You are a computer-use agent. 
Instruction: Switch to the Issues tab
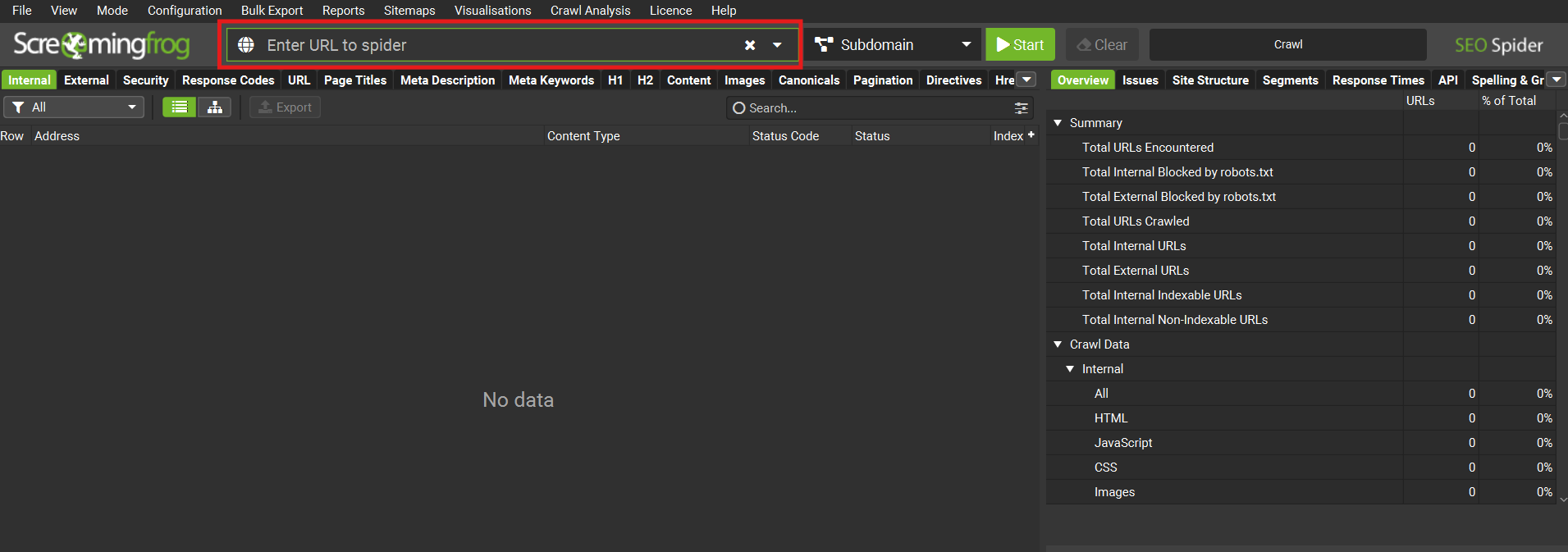1140,80
